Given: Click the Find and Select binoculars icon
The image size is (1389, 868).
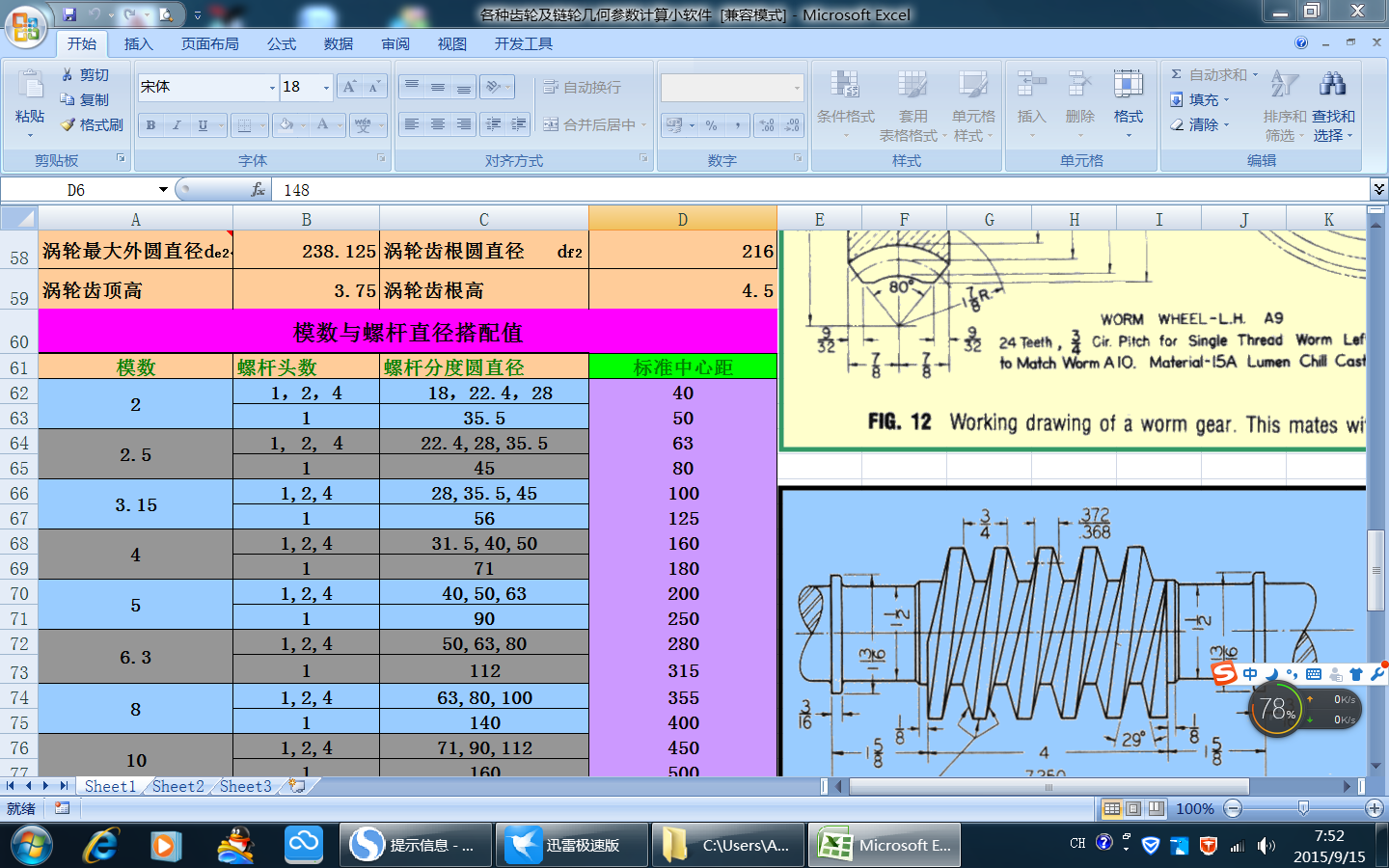Looking at the screenshot, I should point(1333,85).
